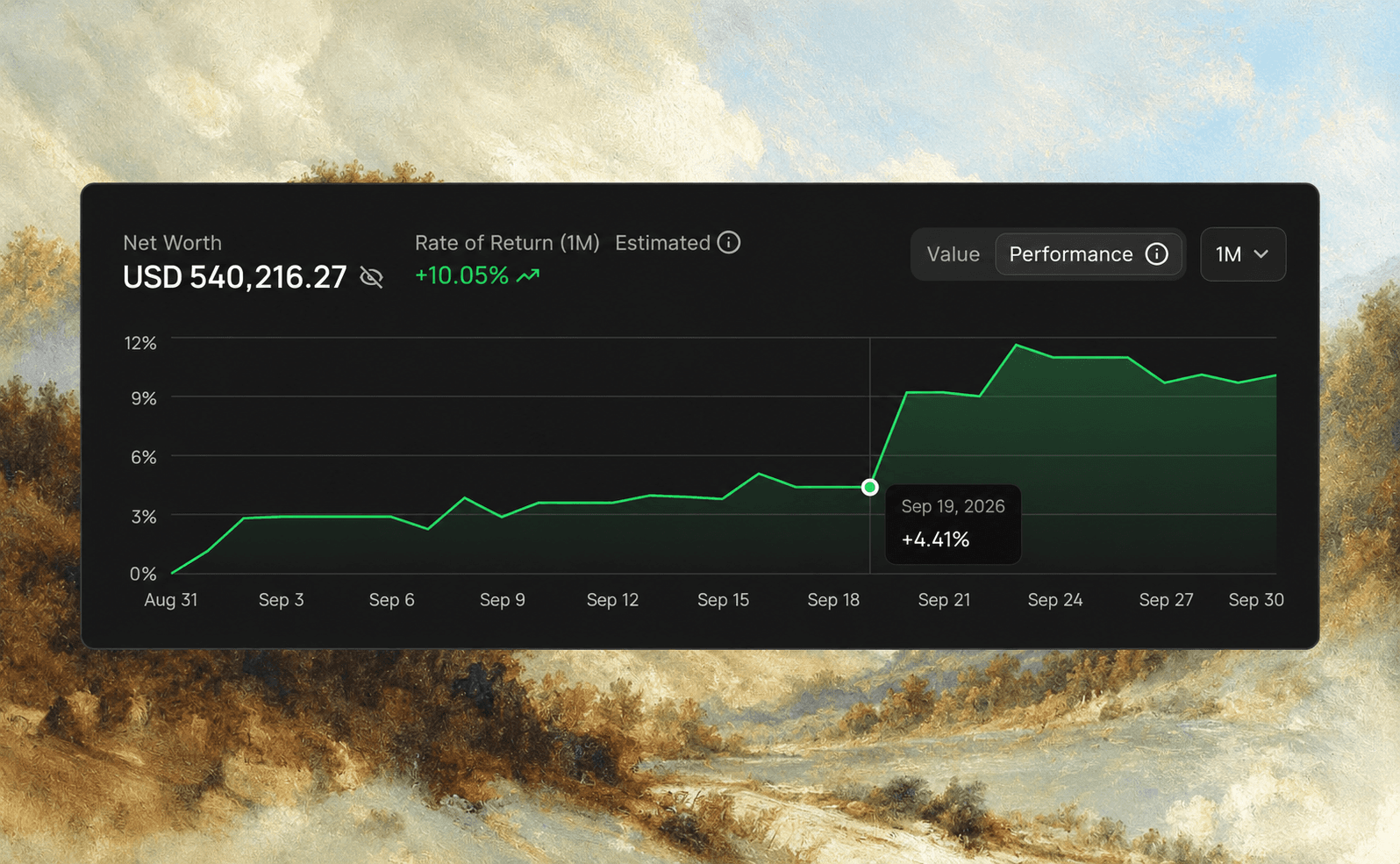The width and height of the screenshot is (1400, 864).
Task: Click the Sep 24 axis label
Action: pyautogui.click(x=1055, y=600)
